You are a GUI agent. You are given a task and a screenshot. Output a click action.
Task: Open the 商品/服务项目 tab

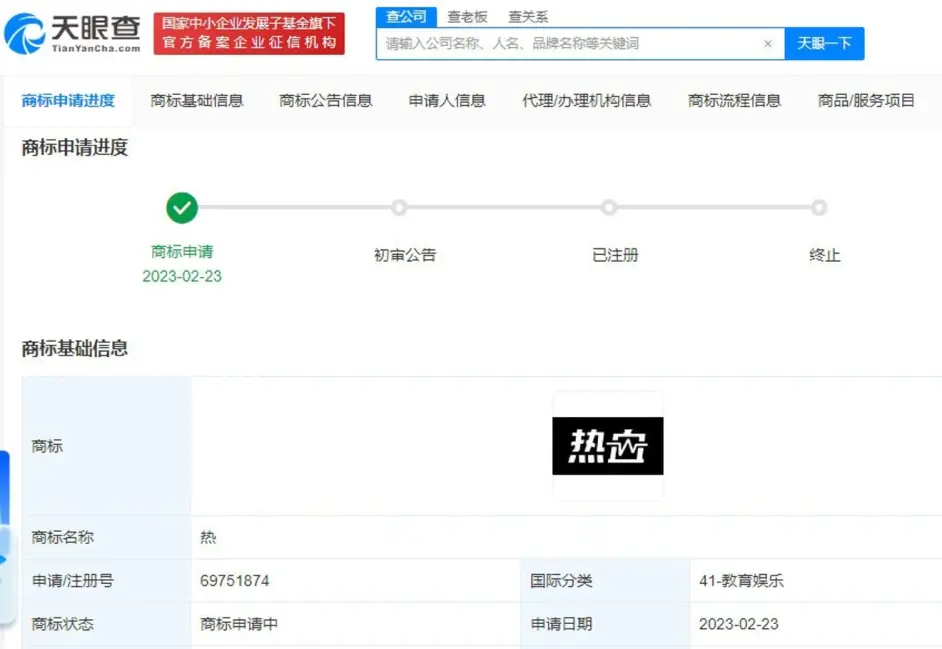point(866,100)
